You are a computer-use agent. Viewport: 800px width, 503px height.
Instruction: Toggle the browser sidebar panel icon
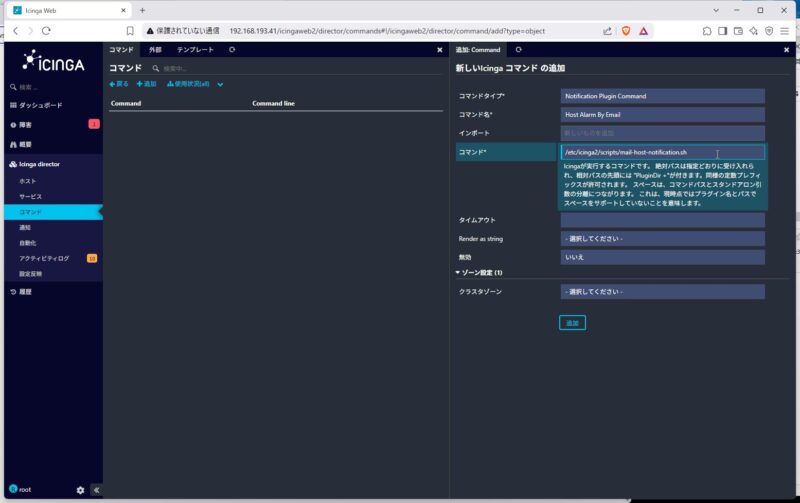pos(722,31)
